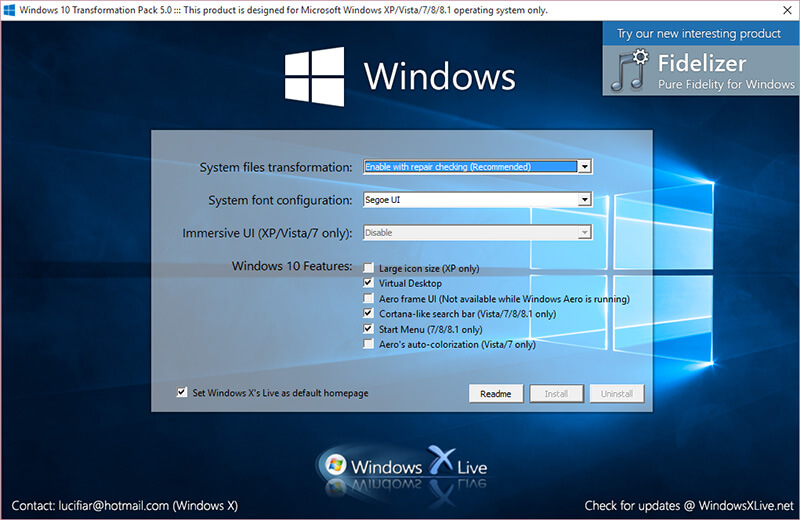Click the Uninstall button
Image resolution: width=800 pixels, height=520 pixels.
click(x=617, y=393)
